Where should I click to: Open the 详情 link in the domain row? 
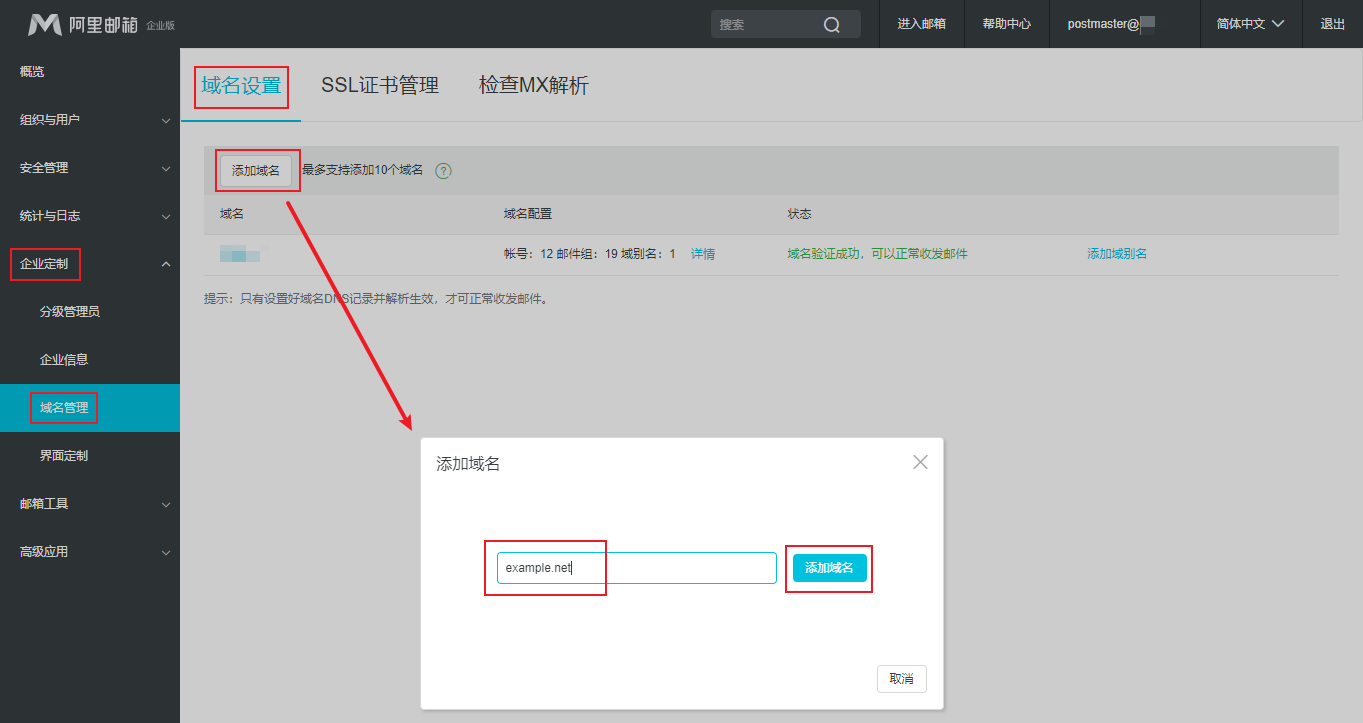703,254
